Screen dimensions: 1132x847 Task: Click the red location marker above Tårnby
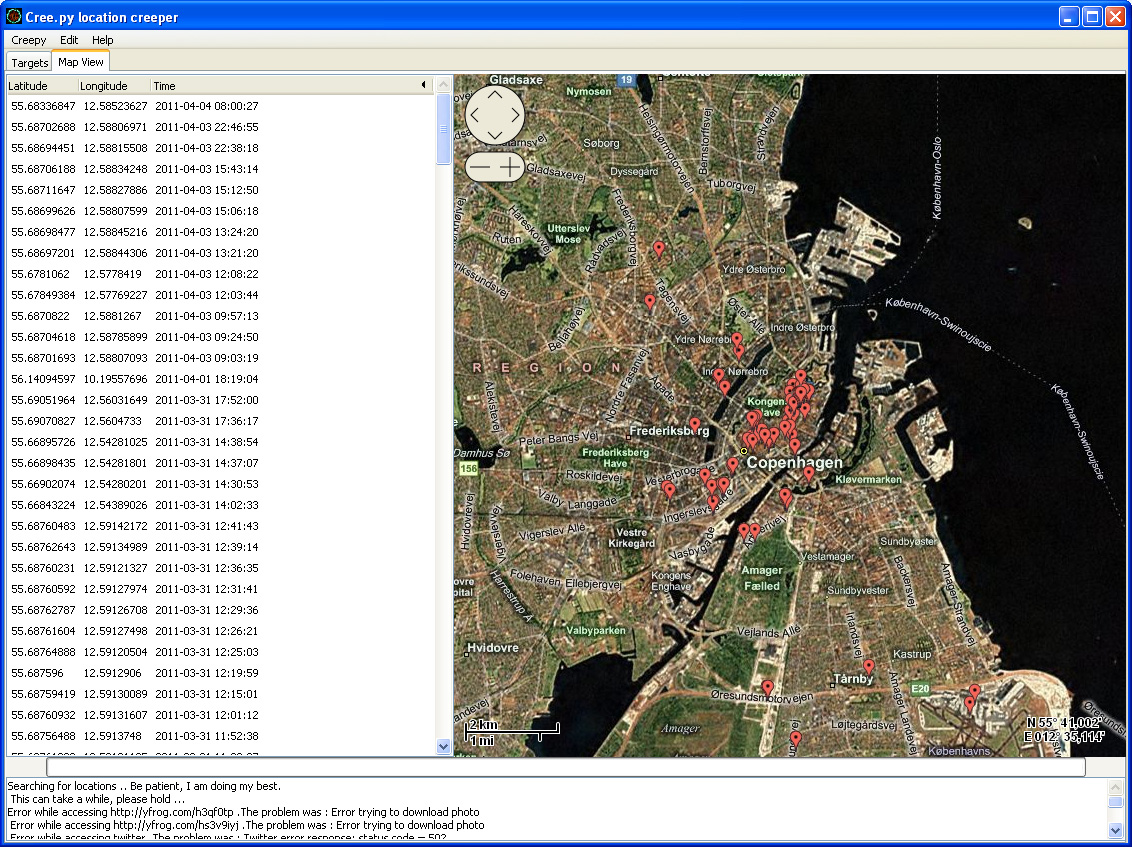869,666
